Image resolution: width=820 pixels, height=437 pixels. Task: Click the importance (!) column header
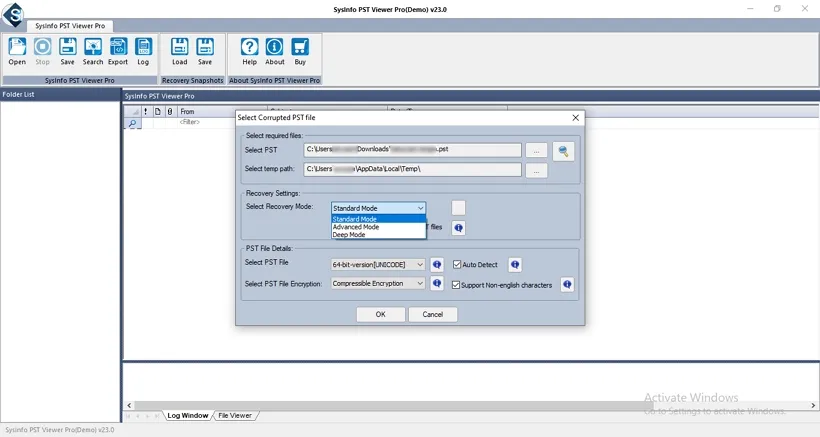(x=145, y=111)
